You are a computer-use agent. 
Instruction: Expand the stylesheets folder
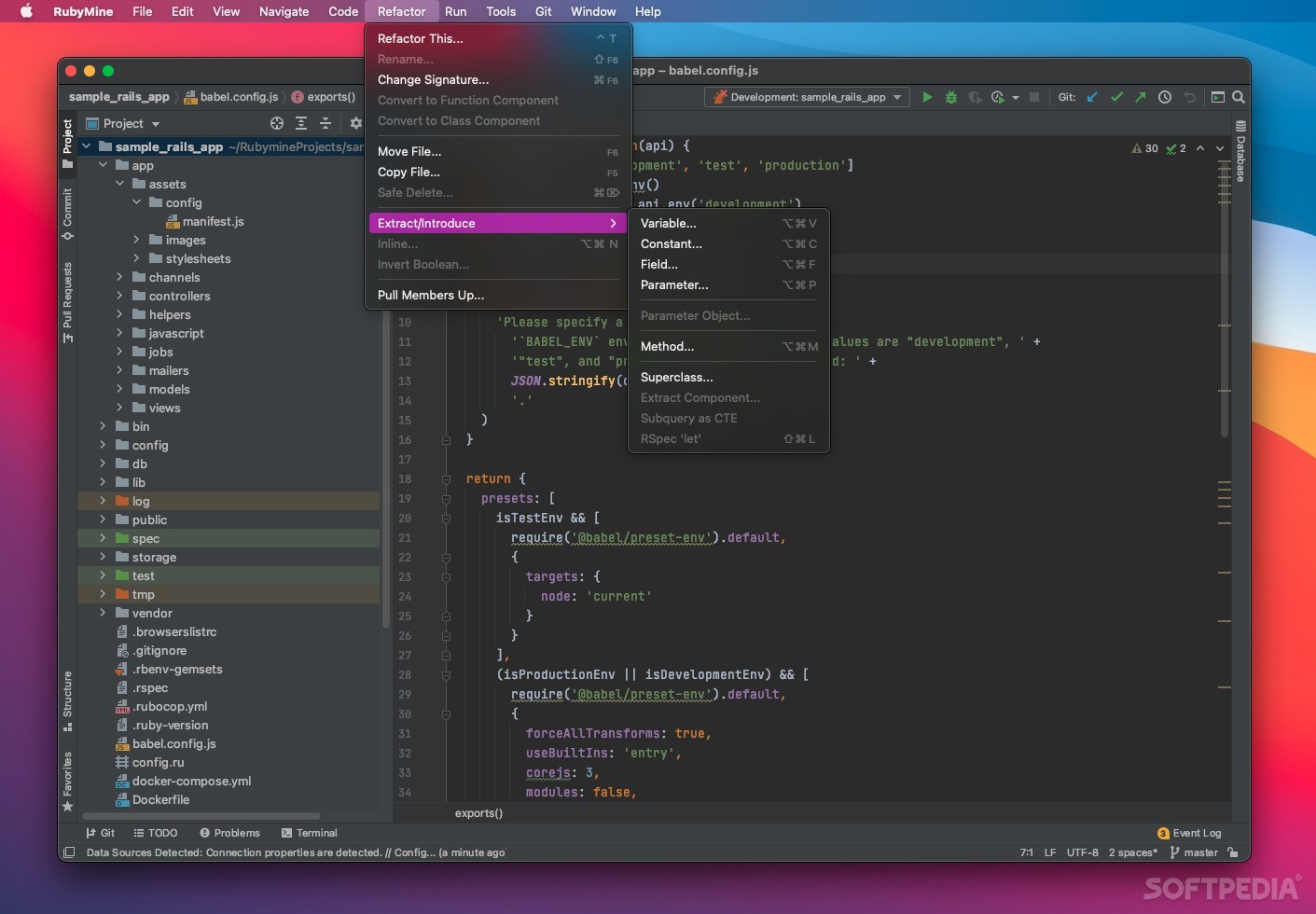[137, 258]
